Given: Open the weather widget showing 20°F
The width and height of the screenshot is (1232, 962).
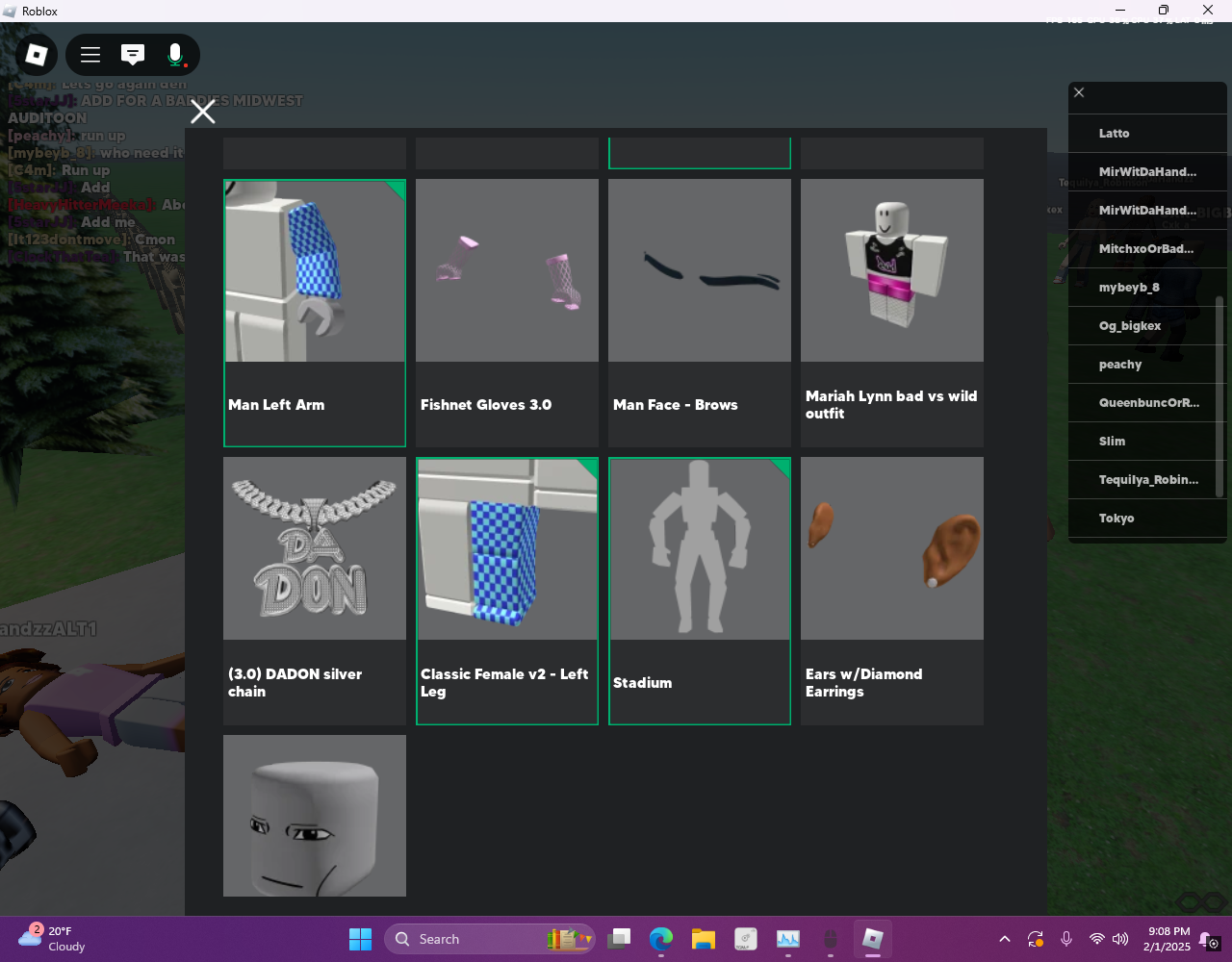Looking at the screenshot, I should 53,939.
